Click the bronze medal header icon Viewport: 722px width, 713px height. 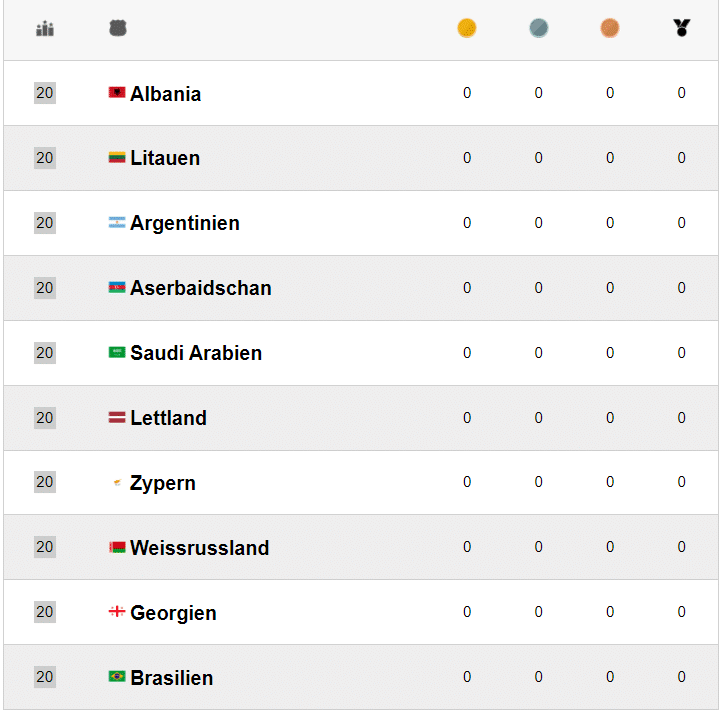610,28
